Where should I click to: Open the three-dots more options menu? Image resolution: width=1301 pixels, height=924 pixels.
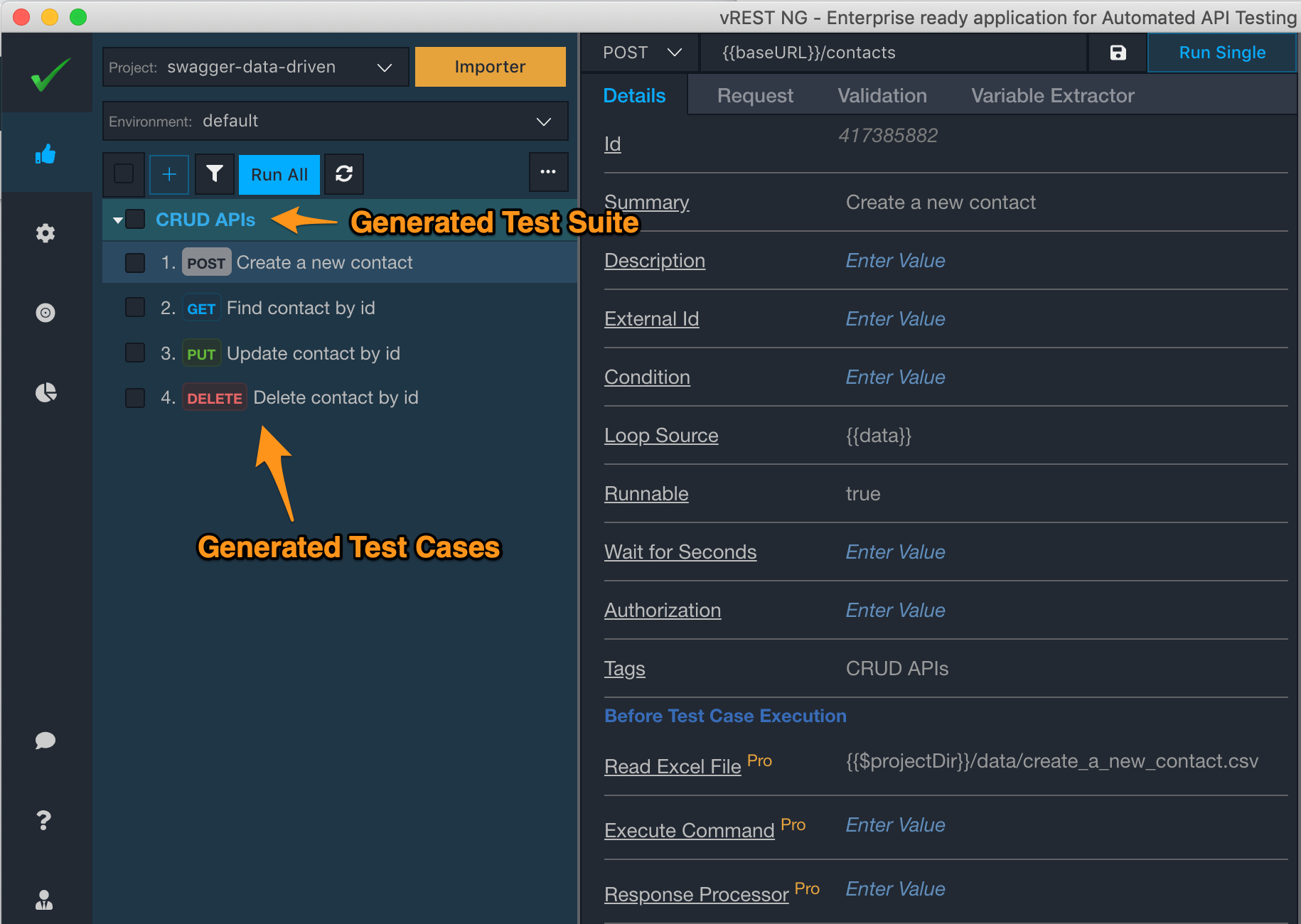548,172
